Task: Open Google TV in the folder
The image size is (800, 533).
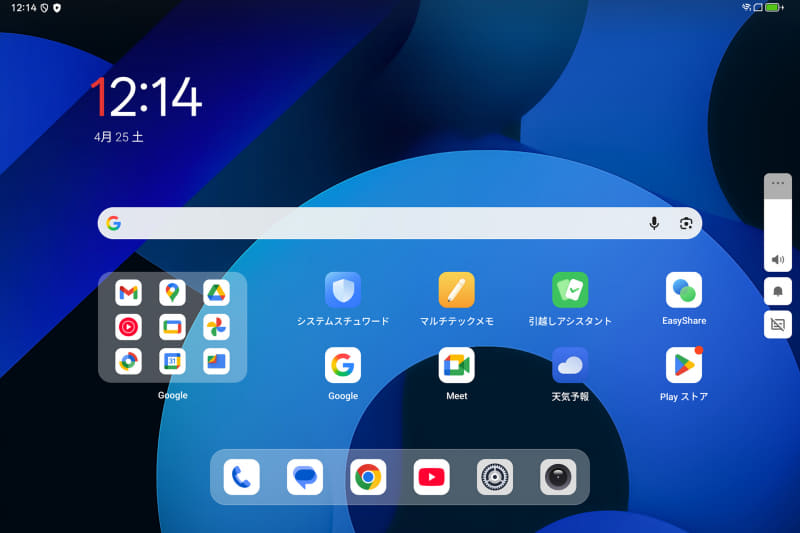Action: pos(172,327)
